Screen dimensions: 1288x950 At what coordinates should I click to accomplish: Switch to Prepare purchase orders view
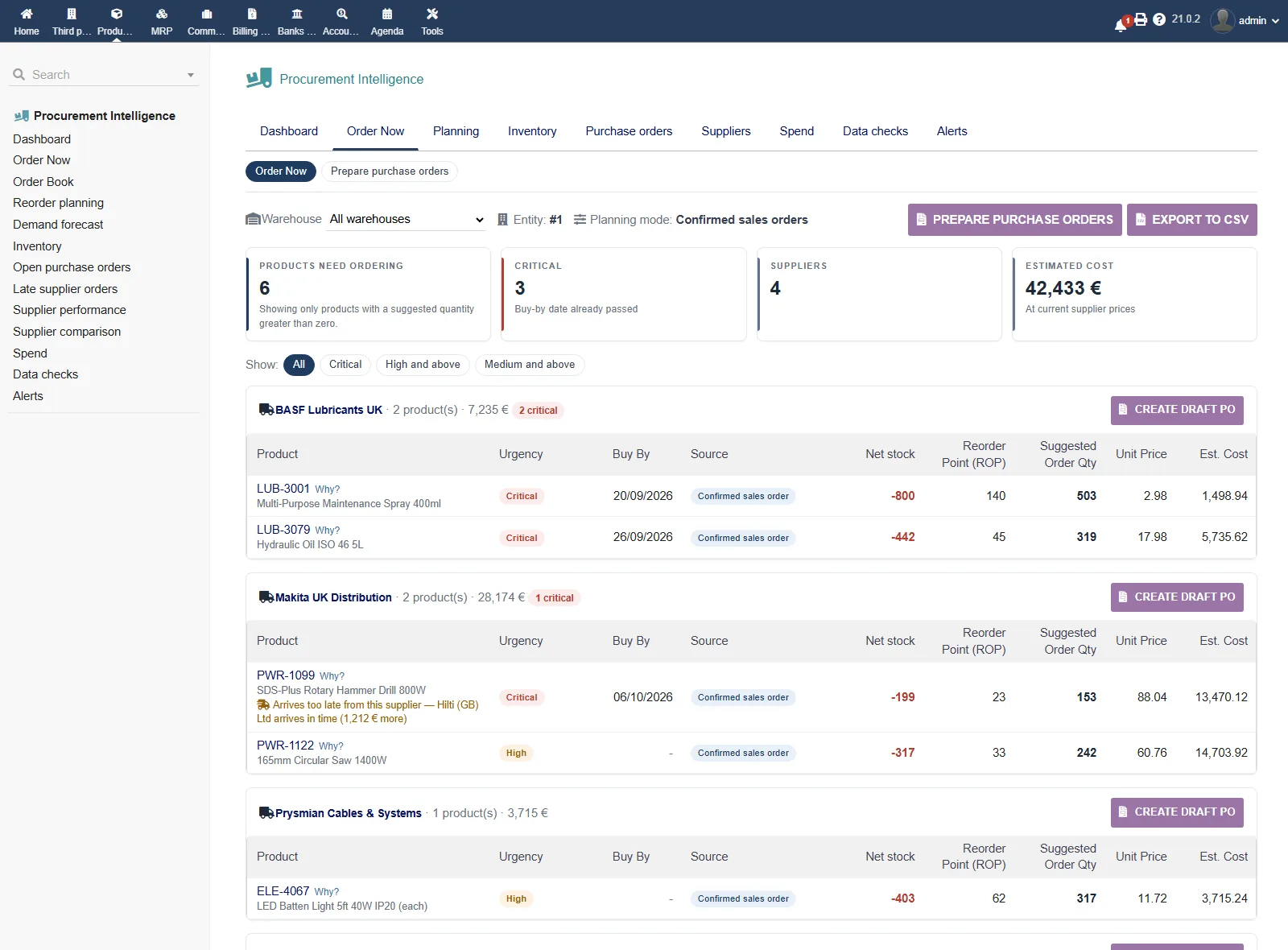(x=390, y=171)
